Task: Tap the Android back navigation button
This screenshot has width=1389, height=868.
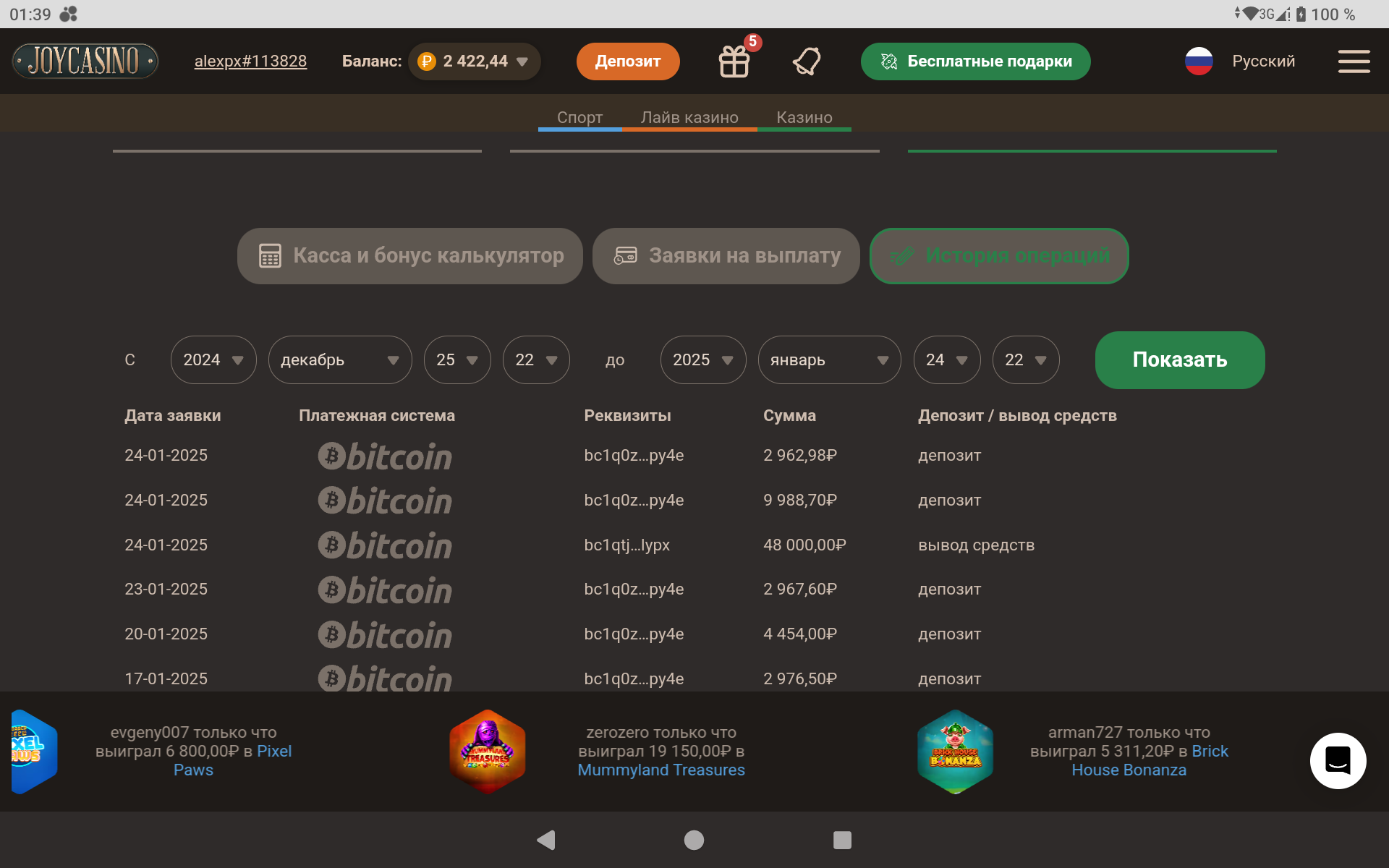Action: click(546, 840)
